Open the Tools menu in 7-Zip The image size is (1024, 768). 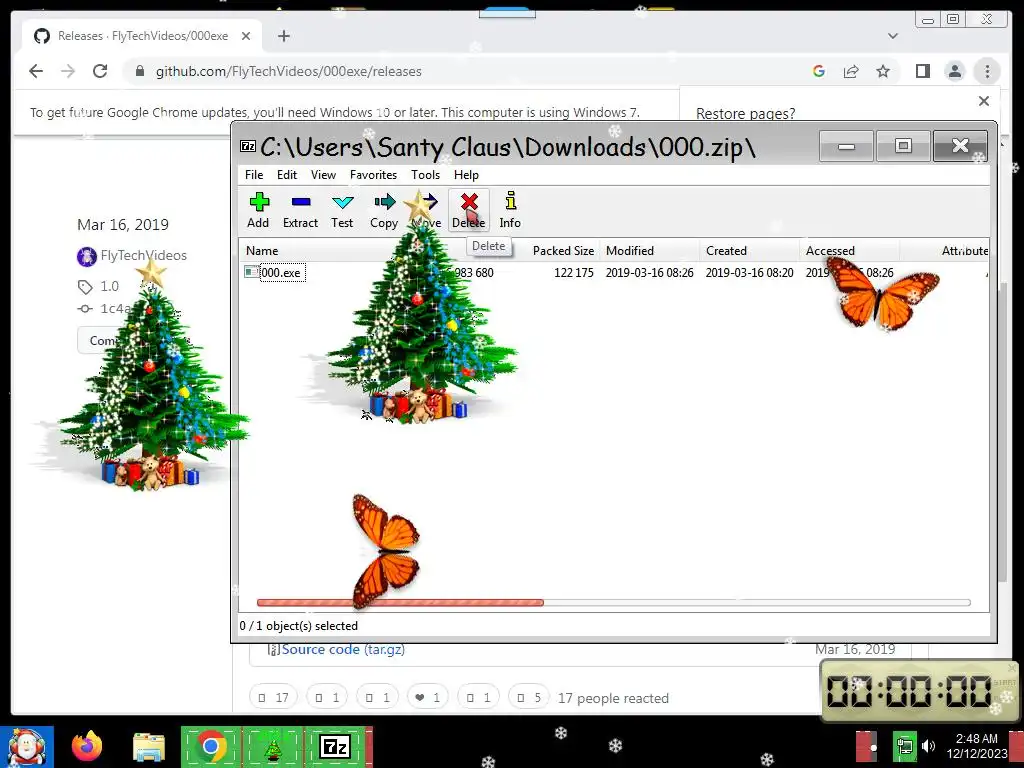click(x=425, y=174)
